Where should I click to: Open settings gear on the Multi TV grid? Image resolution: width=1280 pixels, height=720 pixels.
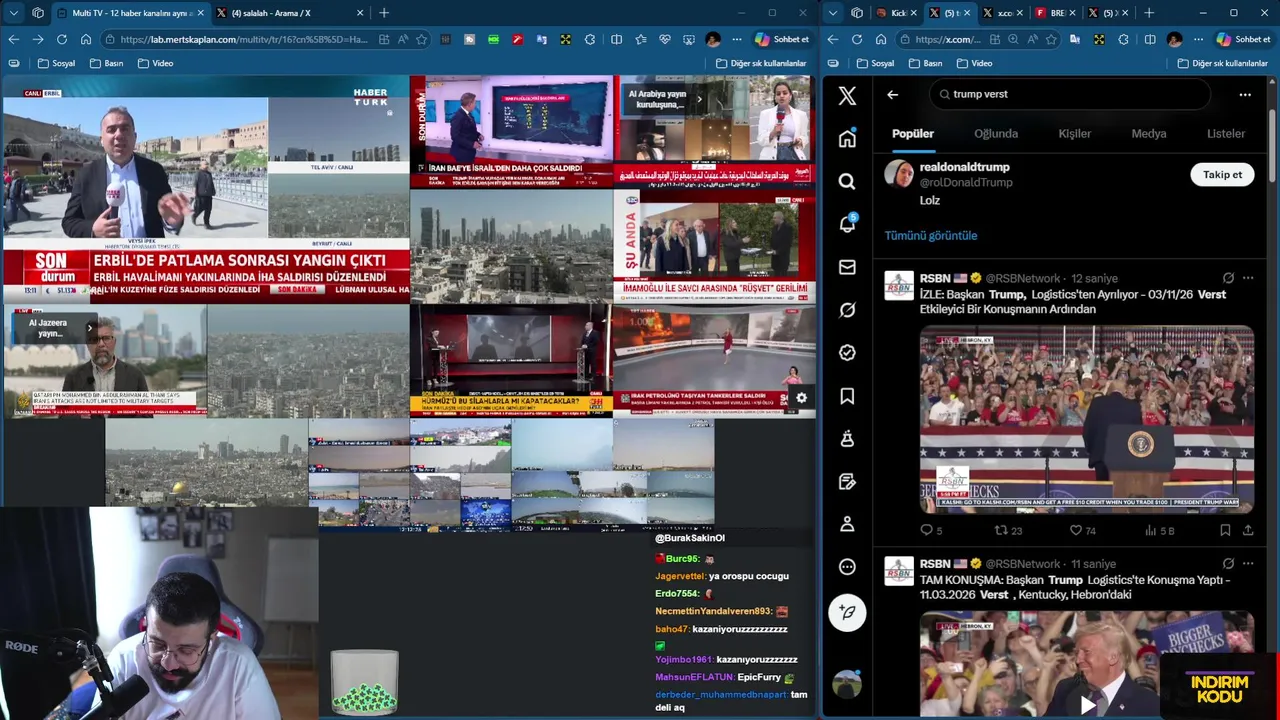(x=801, y=398)
